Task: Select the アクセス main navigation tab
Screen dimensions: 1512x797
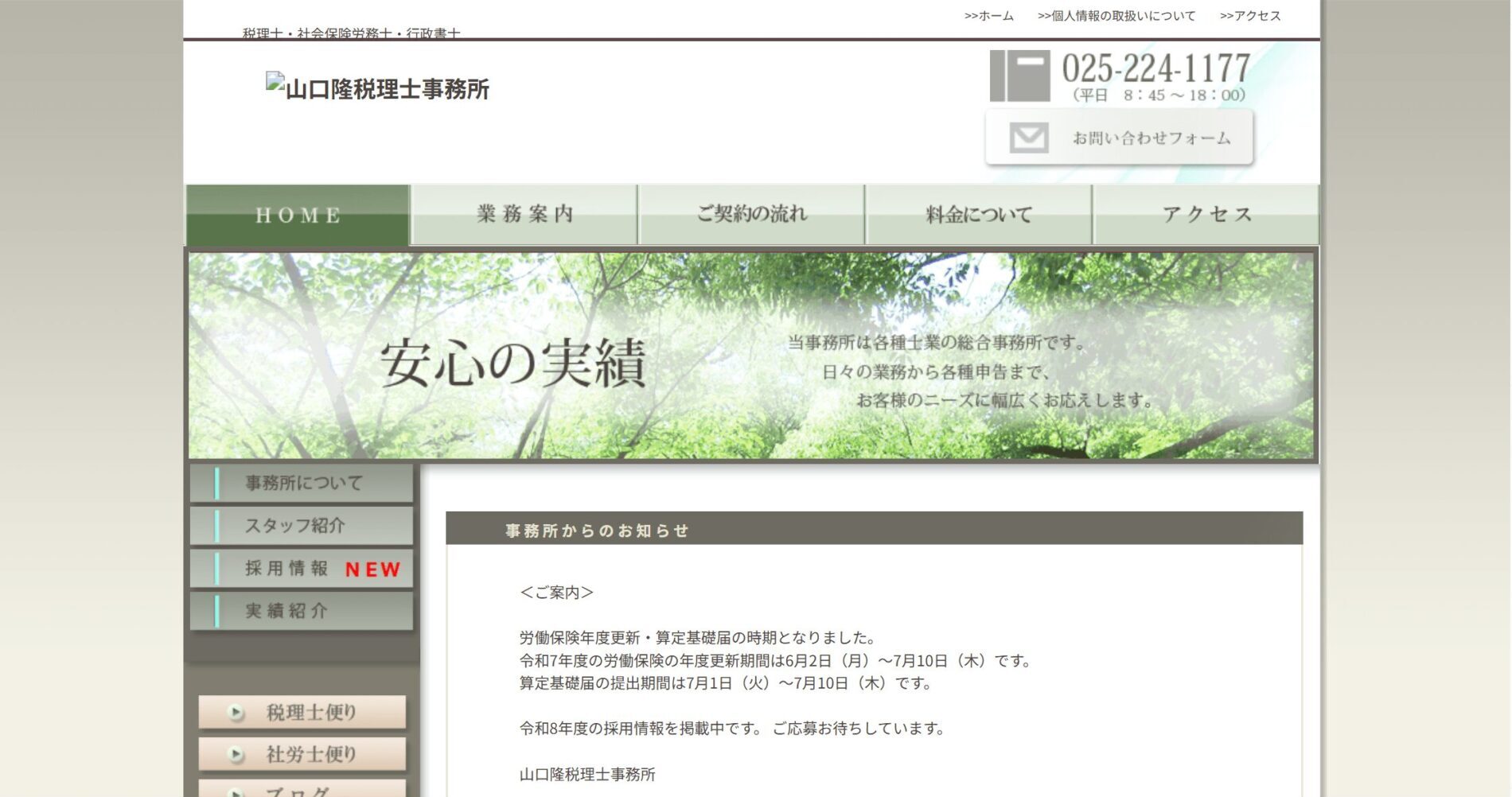Action: [x=1206, y=215]
